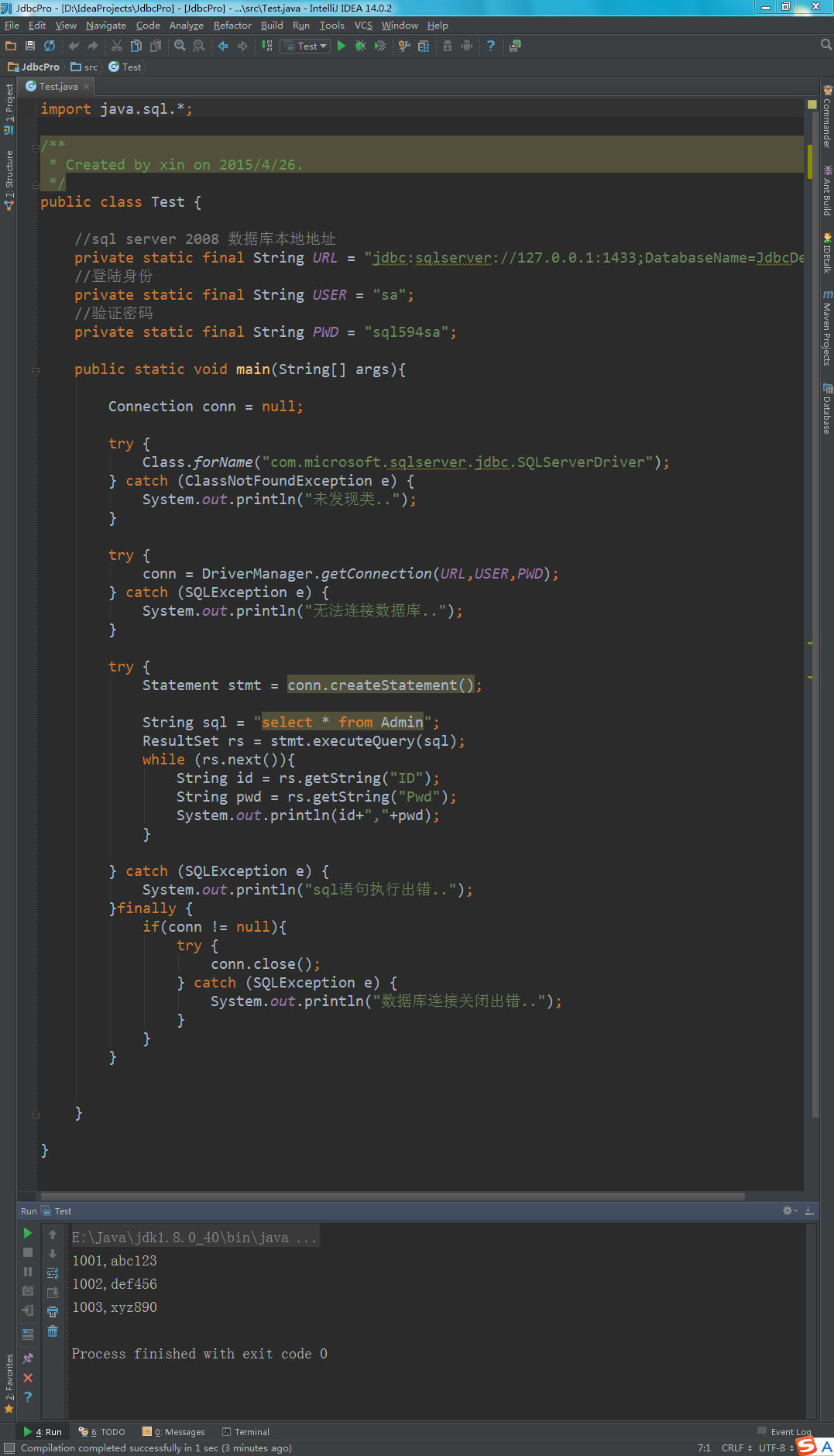Image resolution: width=834 pixels, height=1456 pixels.
Task: Click the UTF-8 encoding selector
Action: (776, 1447)
